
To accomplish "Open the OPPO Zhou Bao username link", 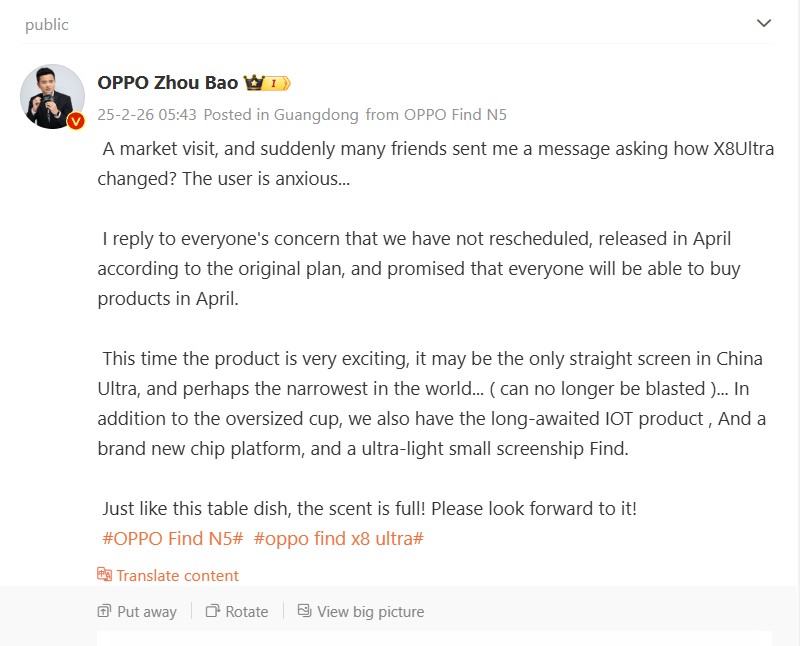I will click(x=168, y=83).
